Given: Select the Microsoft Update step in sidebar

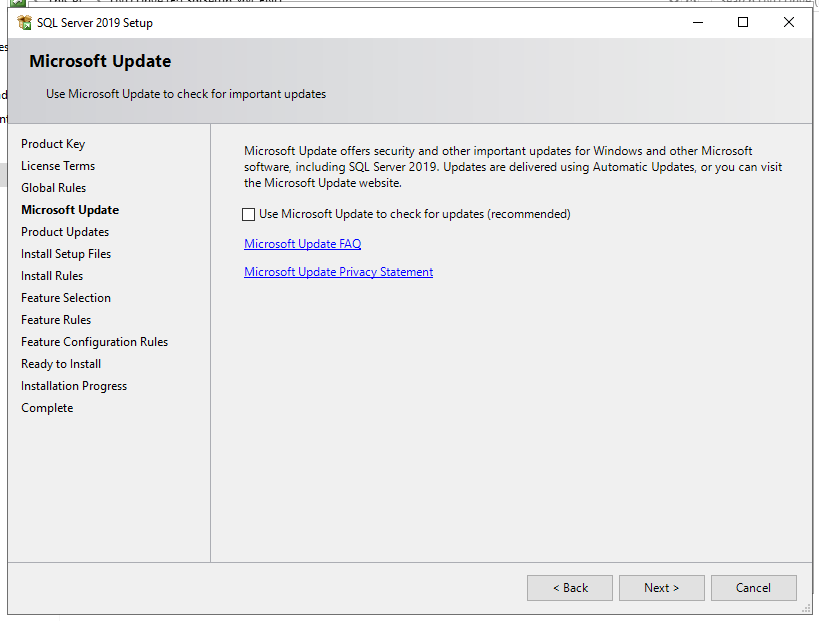Looking at the screenshot, I should [x=70, y=210].
